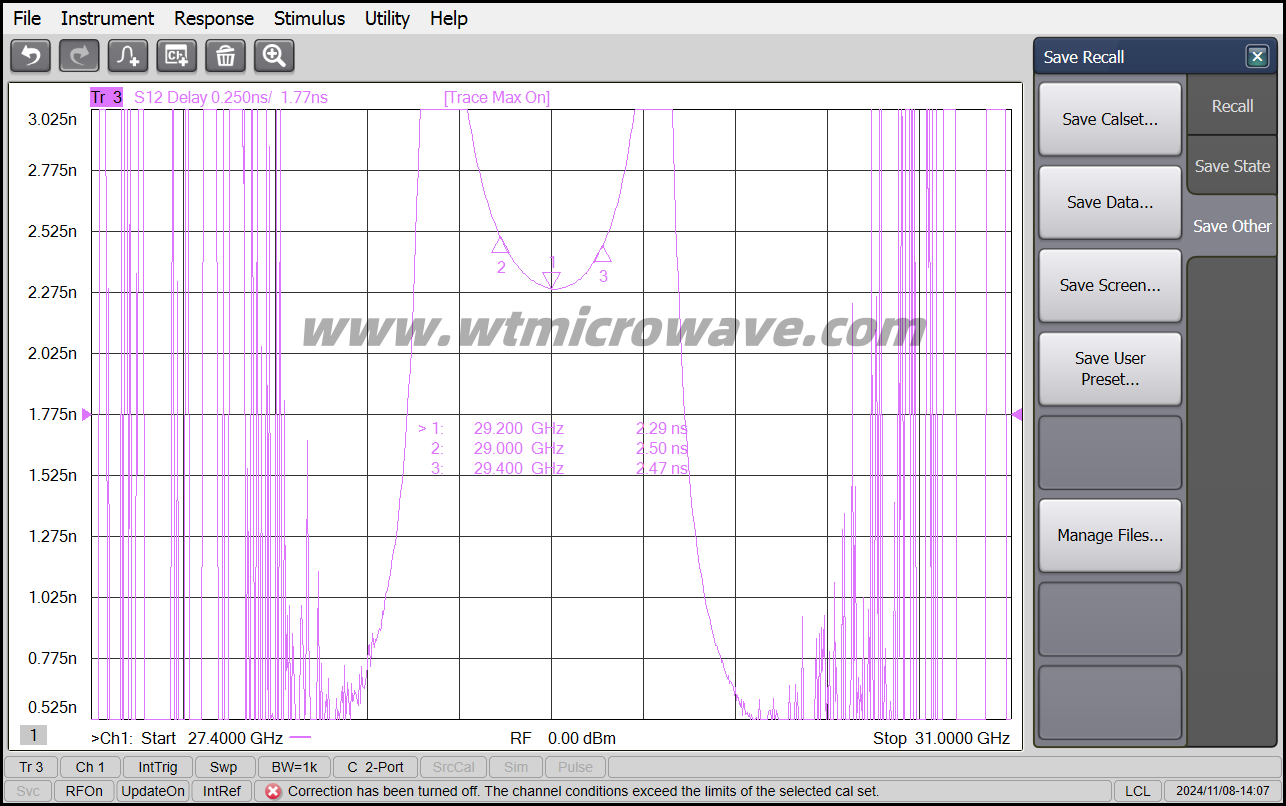Screen dimensions: 1286x806
Task: Click marker 2 readout 29.000 GHz
Action: (519, 448)
